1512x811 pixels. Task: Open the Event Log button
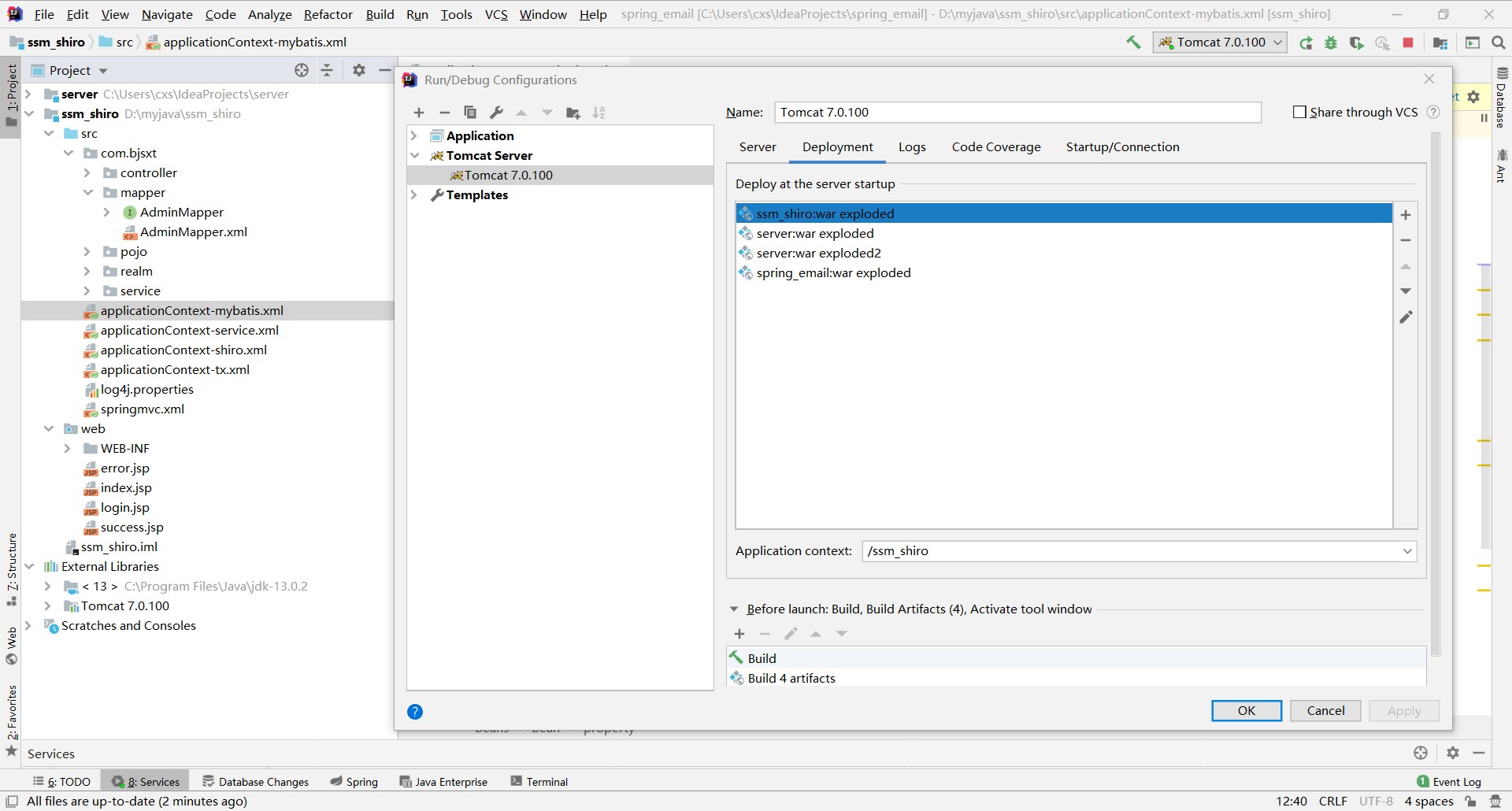pyautogui.click(x=1449, y=781)
